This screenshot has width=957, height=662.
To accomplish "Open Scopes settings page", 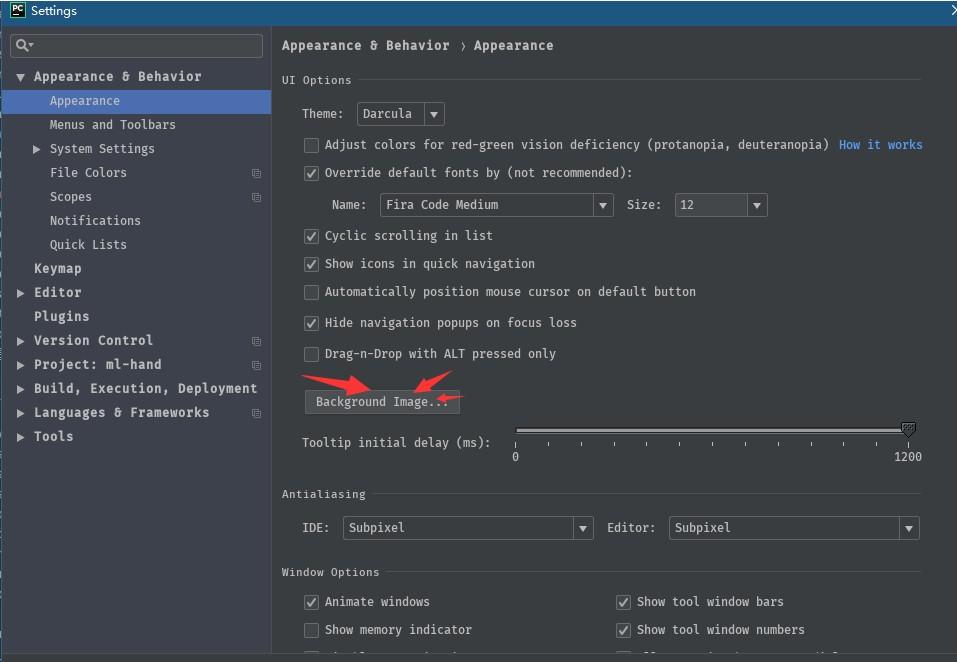I will pos(71,197).
